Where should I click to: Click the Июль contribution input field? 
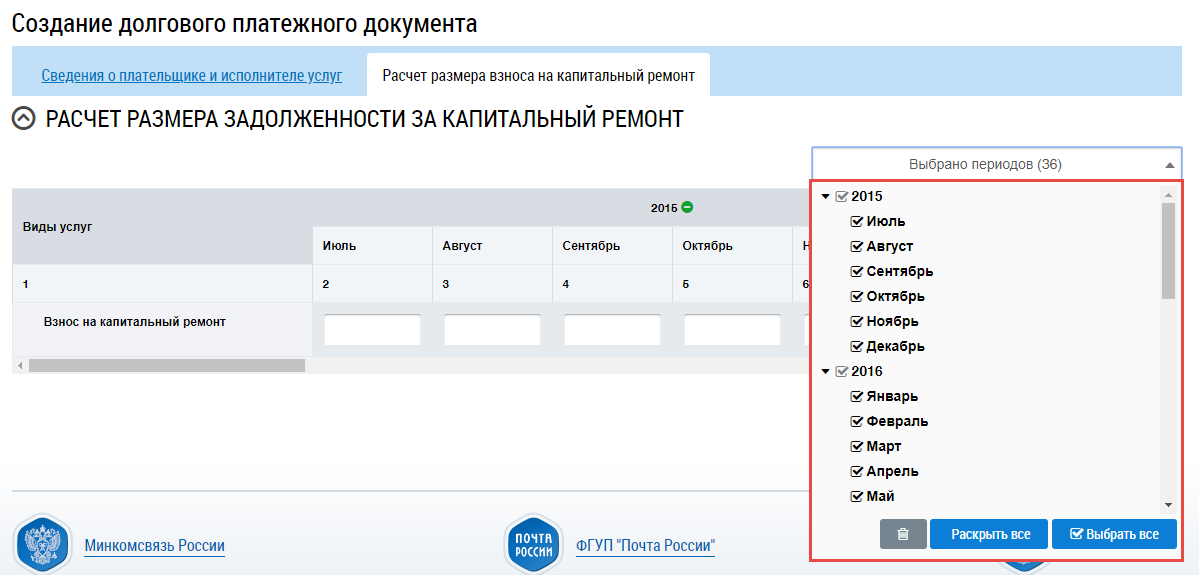click(372, 330)
